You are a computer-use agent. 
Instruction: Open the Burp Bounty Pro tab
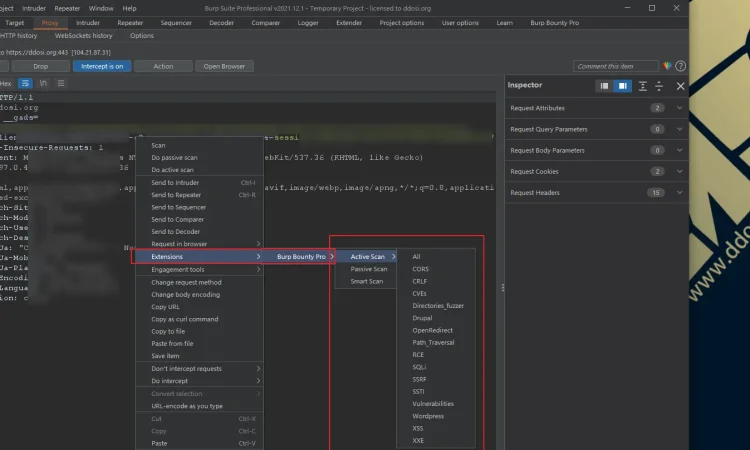point(554,23)
